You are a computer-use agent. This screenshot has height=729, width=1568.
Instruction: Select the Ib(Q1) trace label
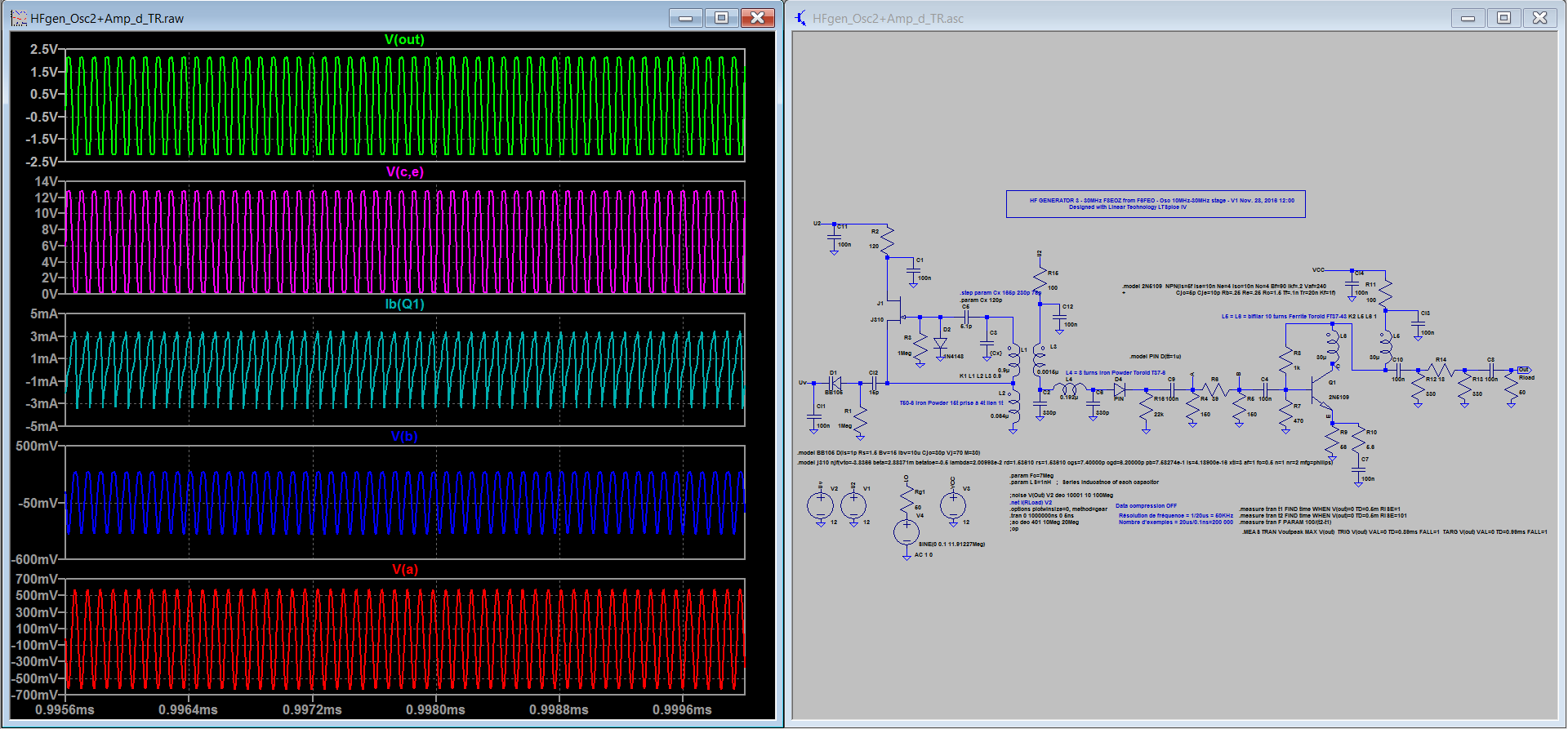[x=404, y=304]
